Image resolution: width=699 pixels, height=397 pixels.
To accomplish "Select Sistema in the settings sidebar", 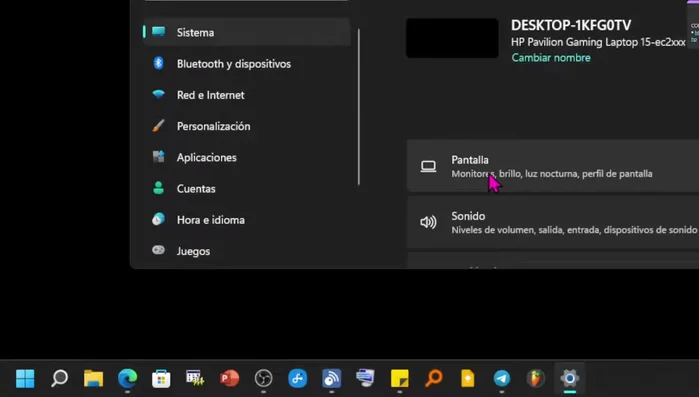I will [247, 33].
